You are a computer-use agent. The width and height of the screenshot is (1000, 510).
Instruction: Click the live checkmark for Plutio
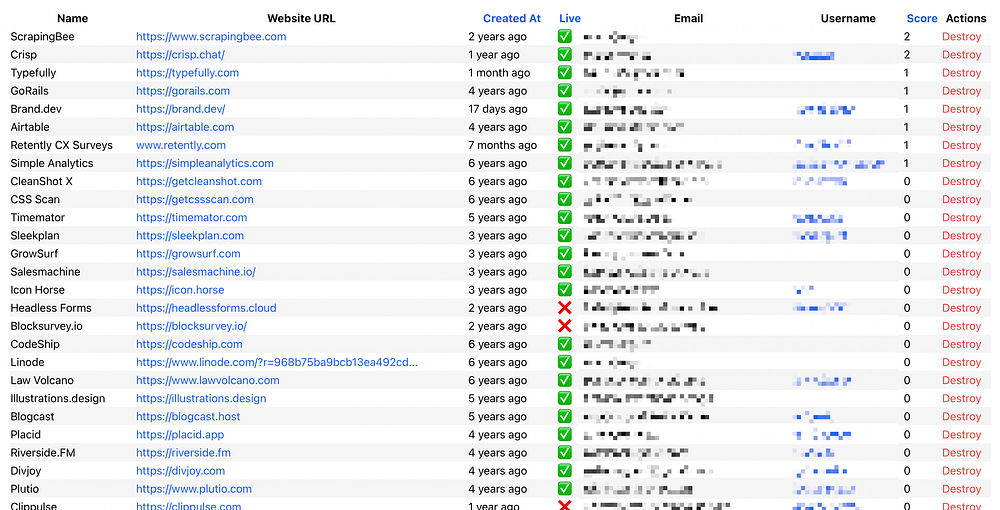pos(564,489)
